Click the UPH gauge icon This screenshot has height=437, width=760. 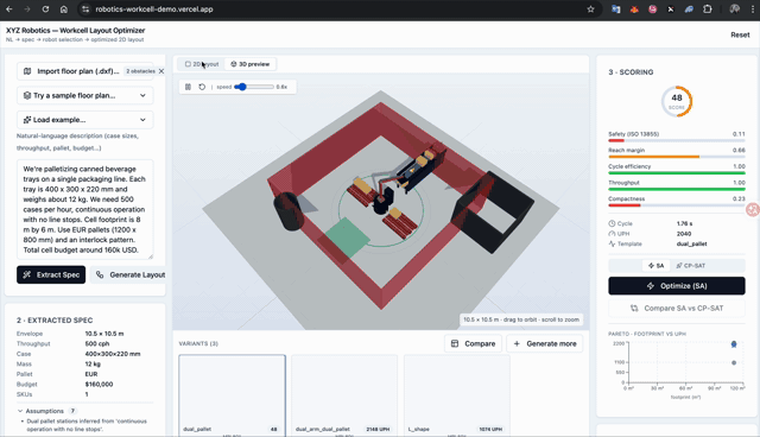coord(612,234)
